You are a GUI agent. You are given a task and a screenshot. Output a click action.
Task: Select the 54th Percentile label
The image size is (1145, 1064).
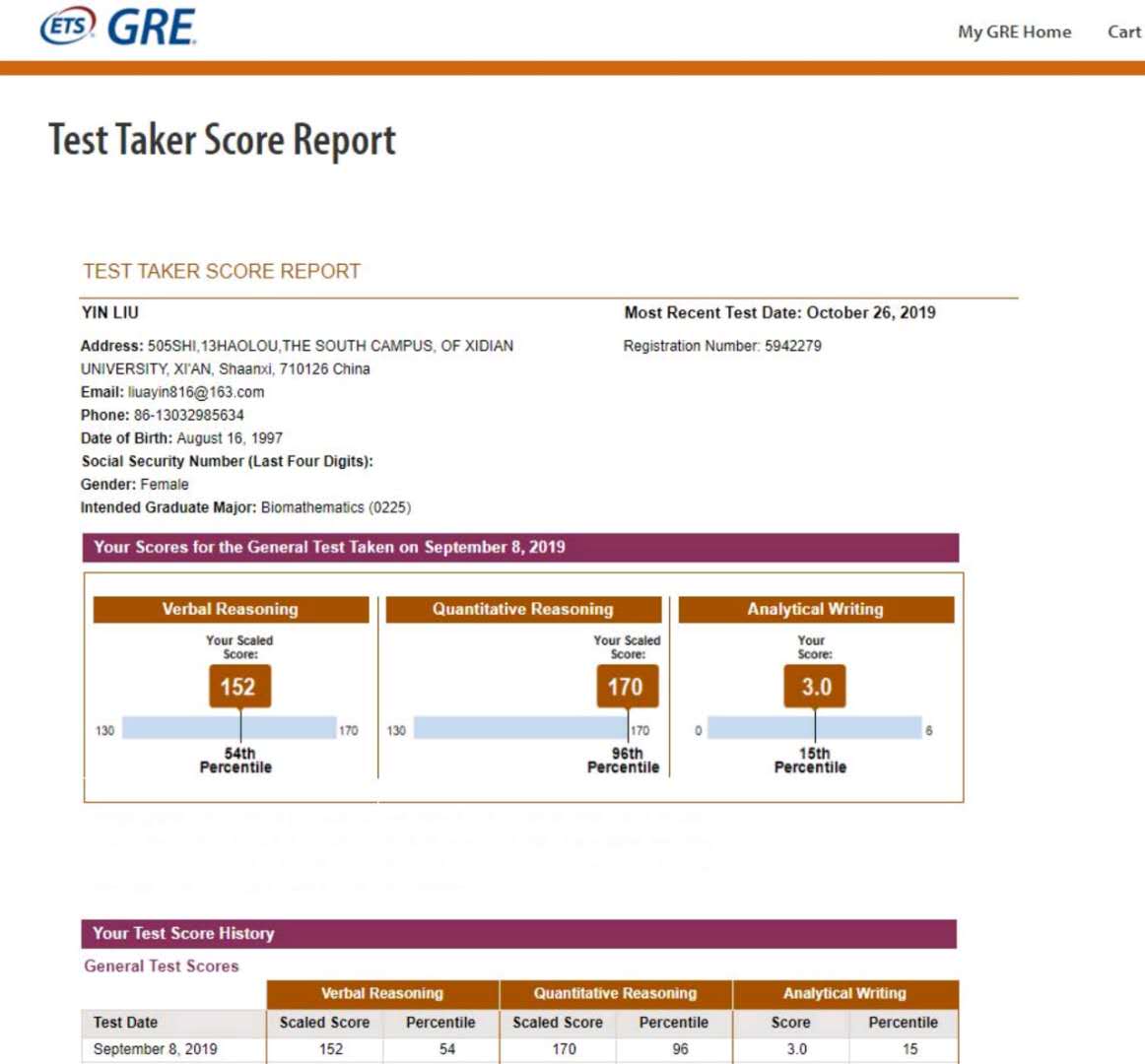[236, 761]
